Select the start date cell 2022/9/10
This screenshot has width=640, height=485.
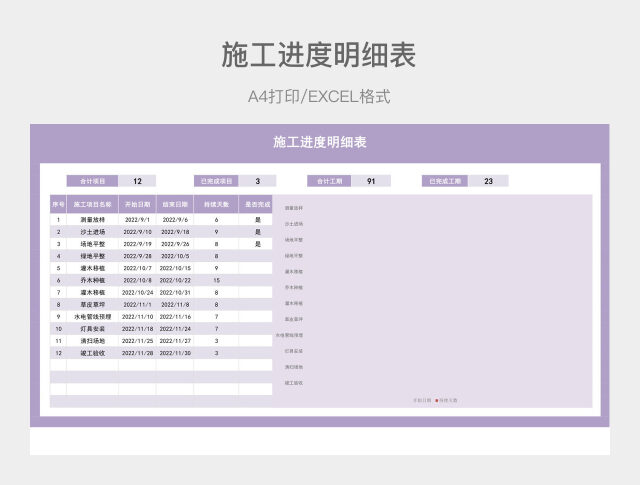137,231
